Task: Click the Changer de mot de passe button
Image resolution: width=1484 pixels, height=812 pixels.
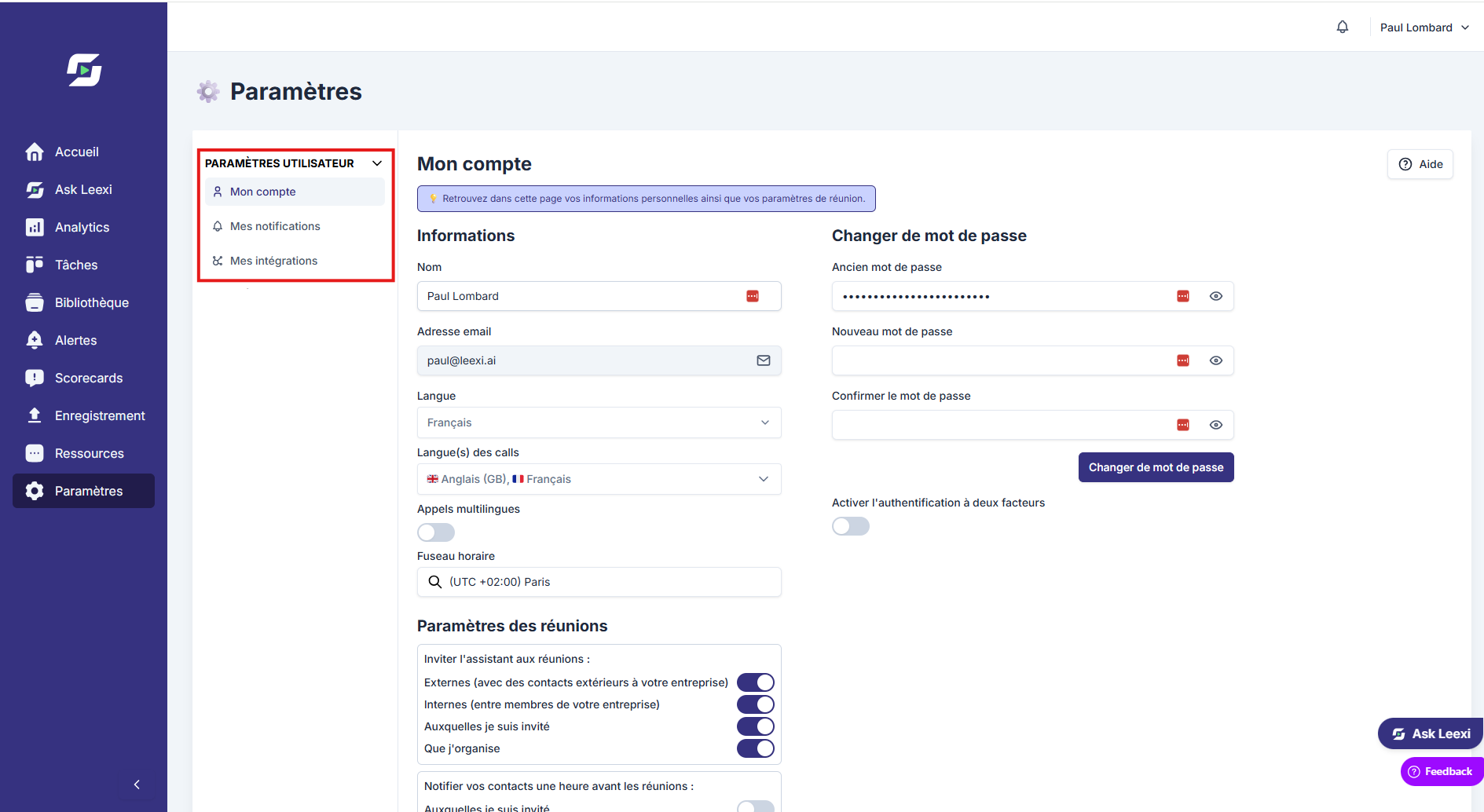Action: (1156, 467)
